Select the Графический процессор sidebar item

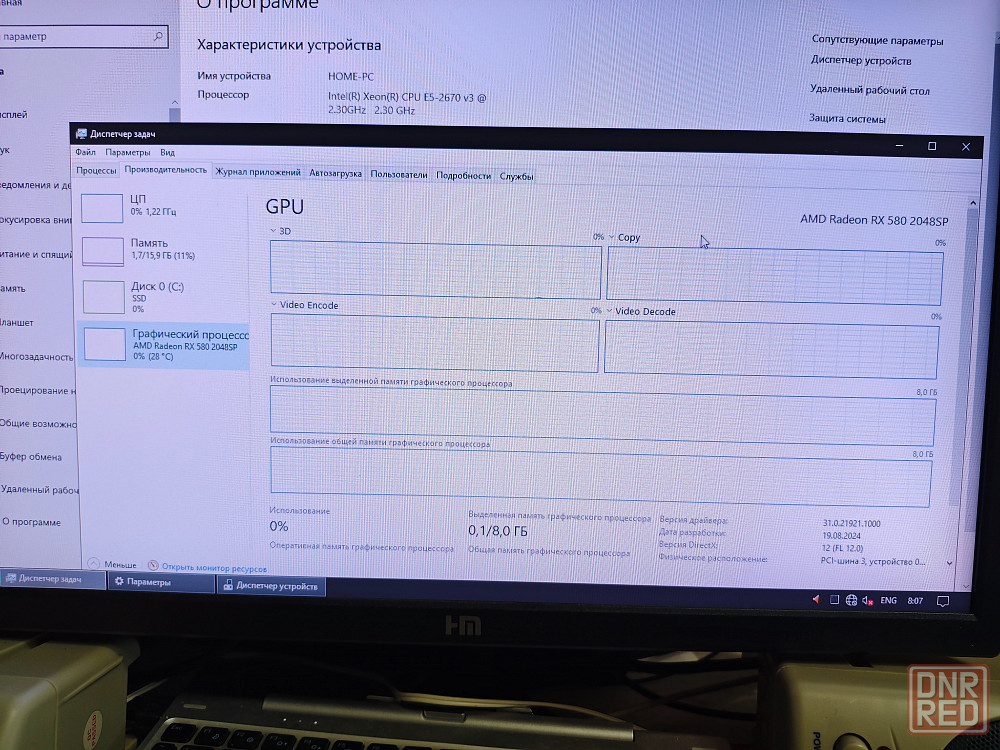coord(164,344)
